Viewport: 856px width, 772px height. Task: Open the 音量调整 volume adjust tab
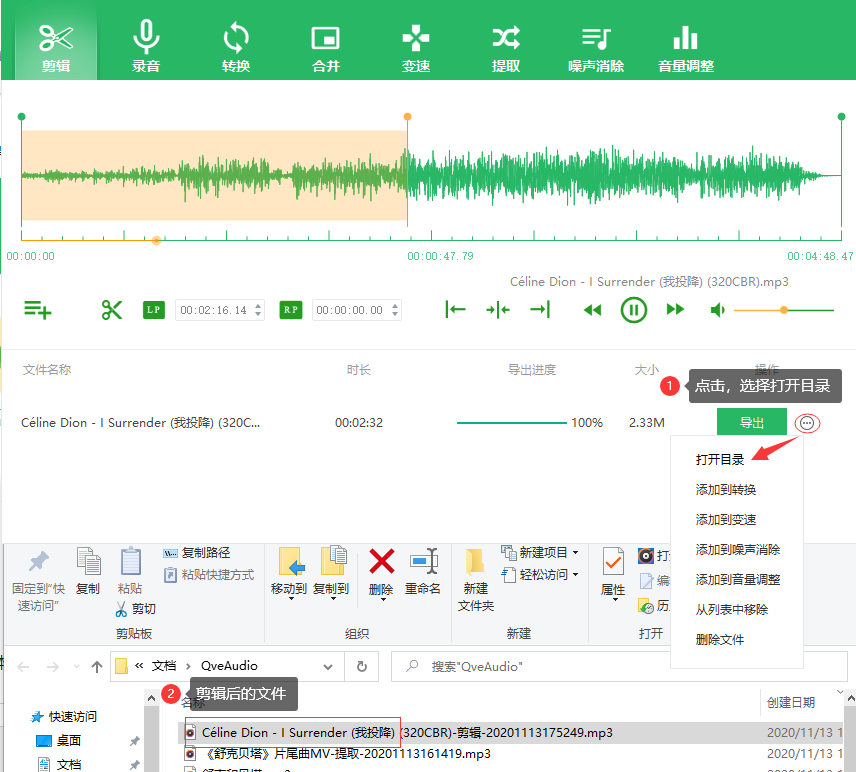[x=686, y=47]
